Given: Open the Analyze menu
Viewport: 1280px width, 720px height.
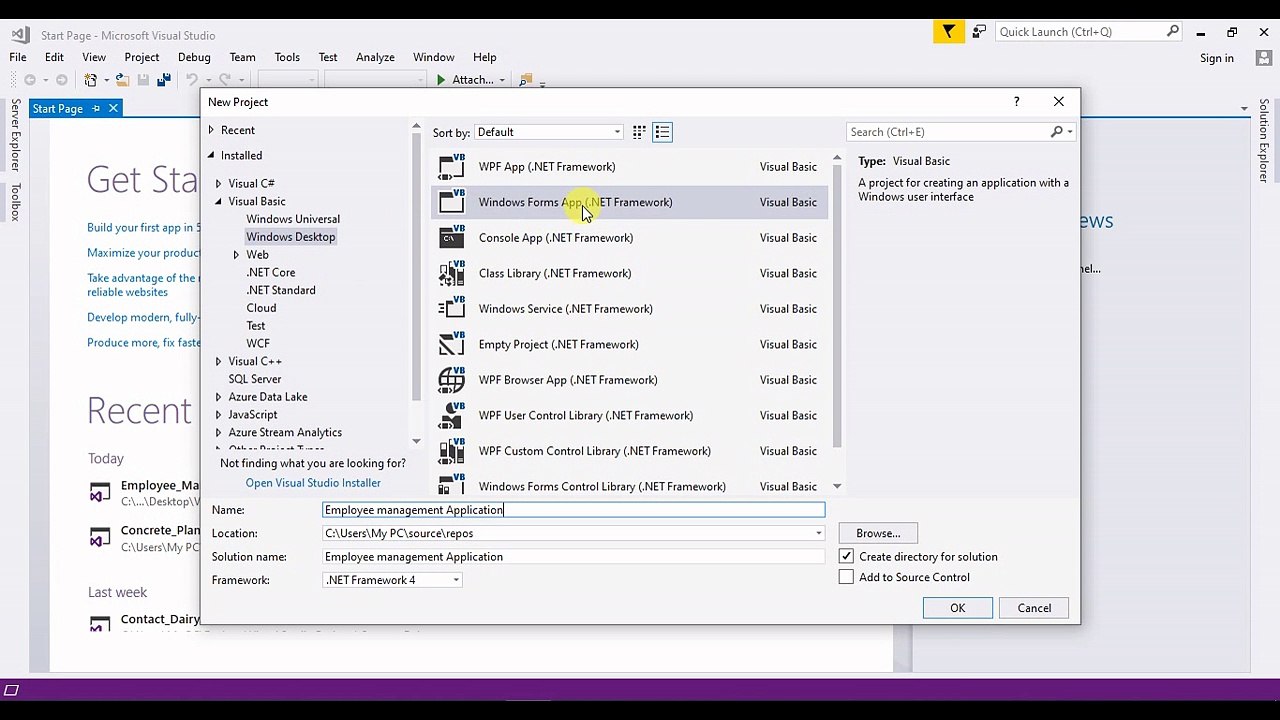Looking at the screenshot, I should (375, 57).
